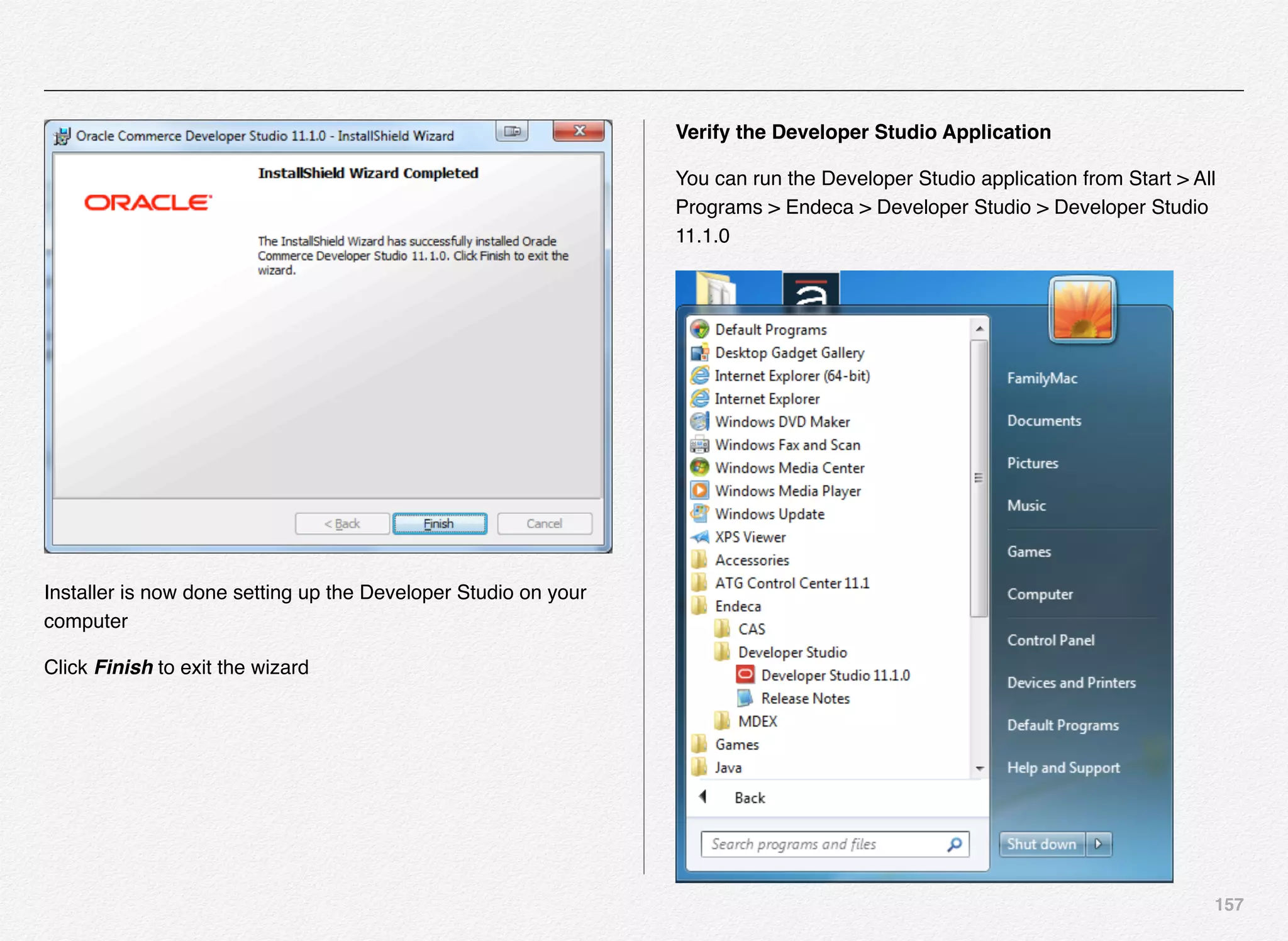Click the Finish button in the InstallShield wizard
This screenshot has width=1288, height=941.
coord(440,523)
